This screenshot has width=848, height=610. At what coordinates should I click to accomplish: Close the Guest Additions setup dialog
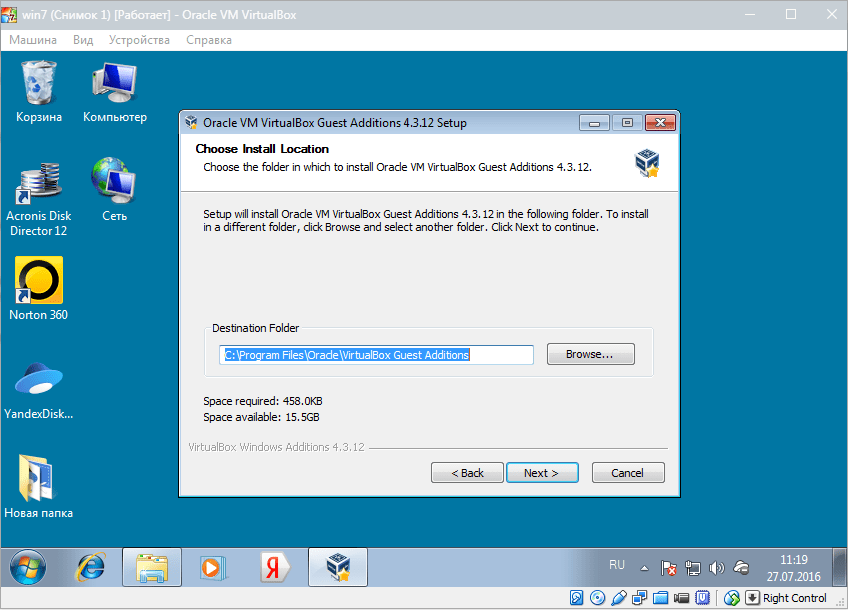click(660, 123)
